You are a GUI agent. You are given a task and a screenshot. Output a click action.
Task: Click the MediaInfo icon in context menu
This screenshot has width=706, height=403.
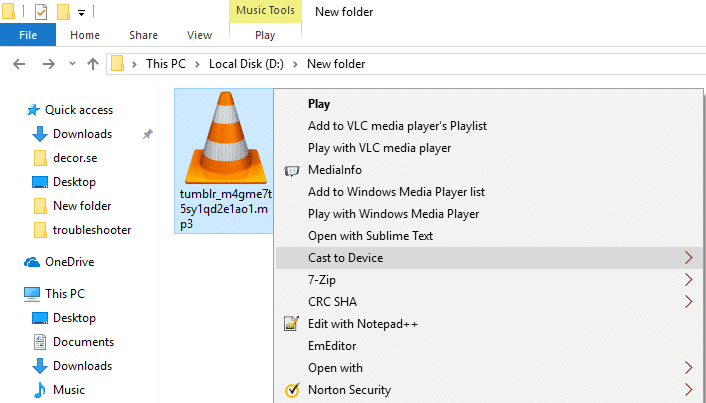[x=292, y=170]
